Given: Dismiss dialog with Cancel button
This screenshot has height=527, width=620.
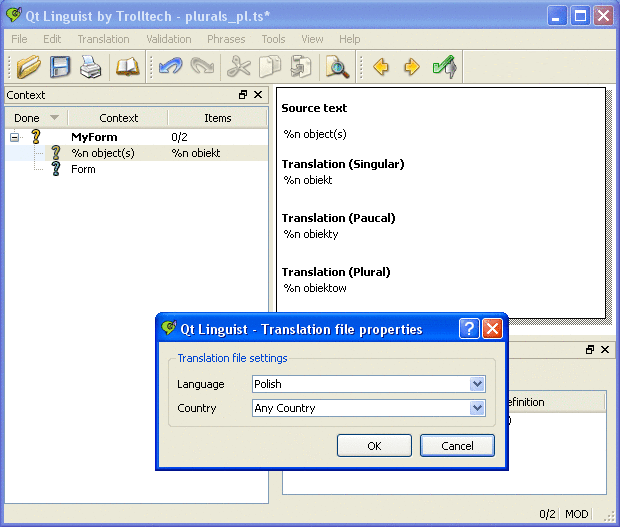Looking at the screenshot, I should [457, 446].
